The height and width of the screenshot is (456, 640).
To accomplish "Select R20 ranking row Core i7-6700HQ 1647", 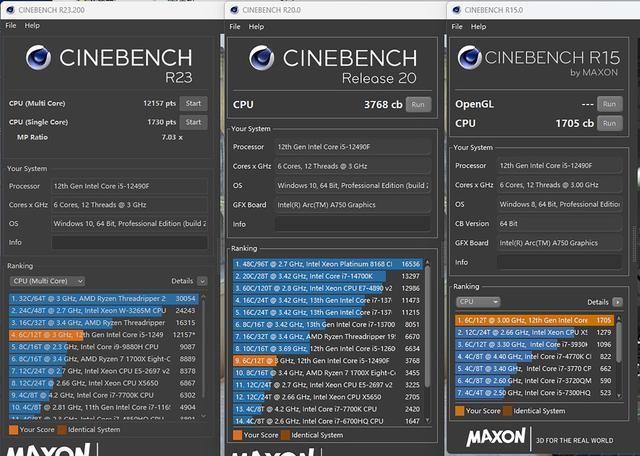I will click(328, 421).
